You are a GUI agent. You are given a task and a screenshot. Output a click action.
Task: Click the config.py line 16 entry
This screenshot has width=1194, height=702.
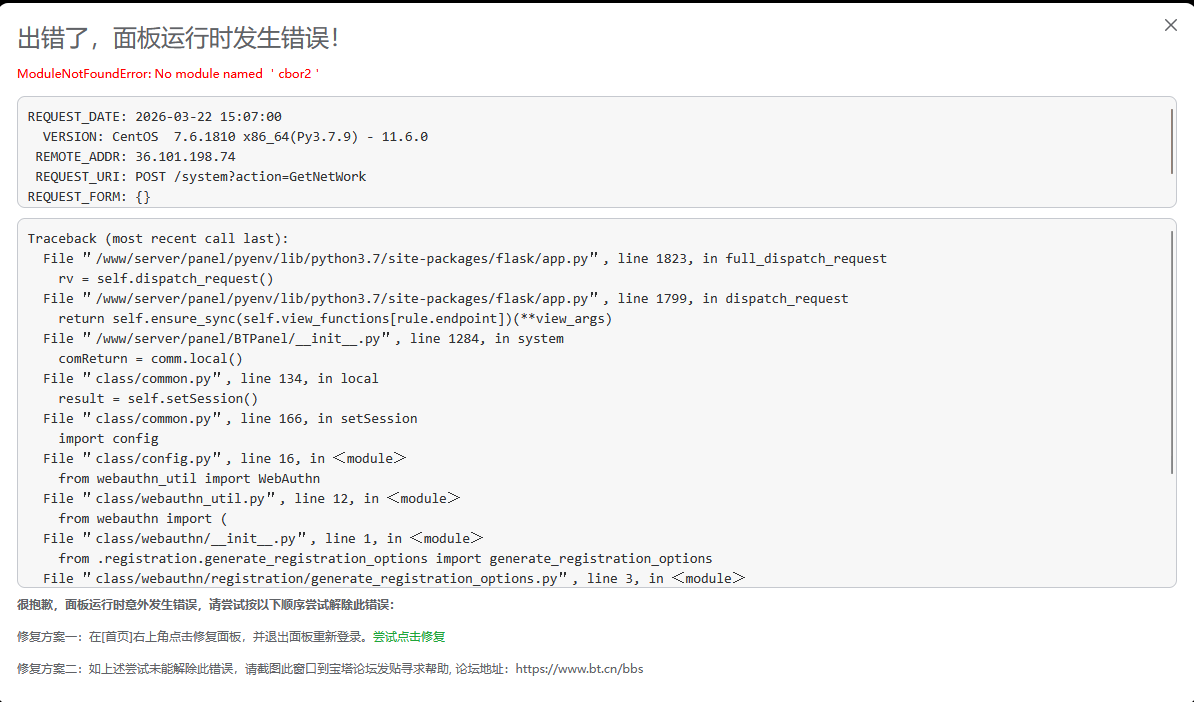pos(225,459)
